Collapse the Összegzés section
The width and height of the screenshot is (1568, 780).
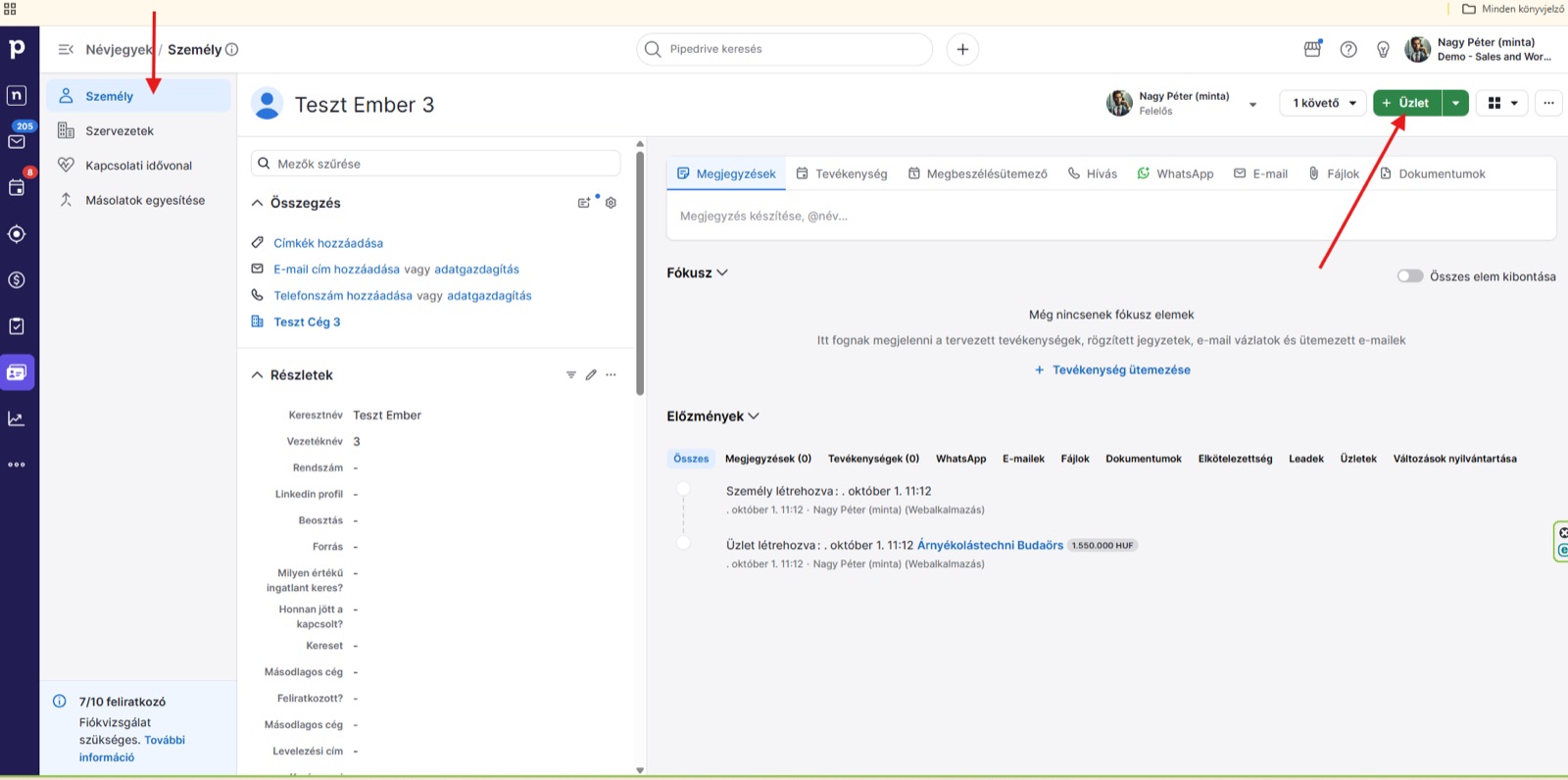257,203
